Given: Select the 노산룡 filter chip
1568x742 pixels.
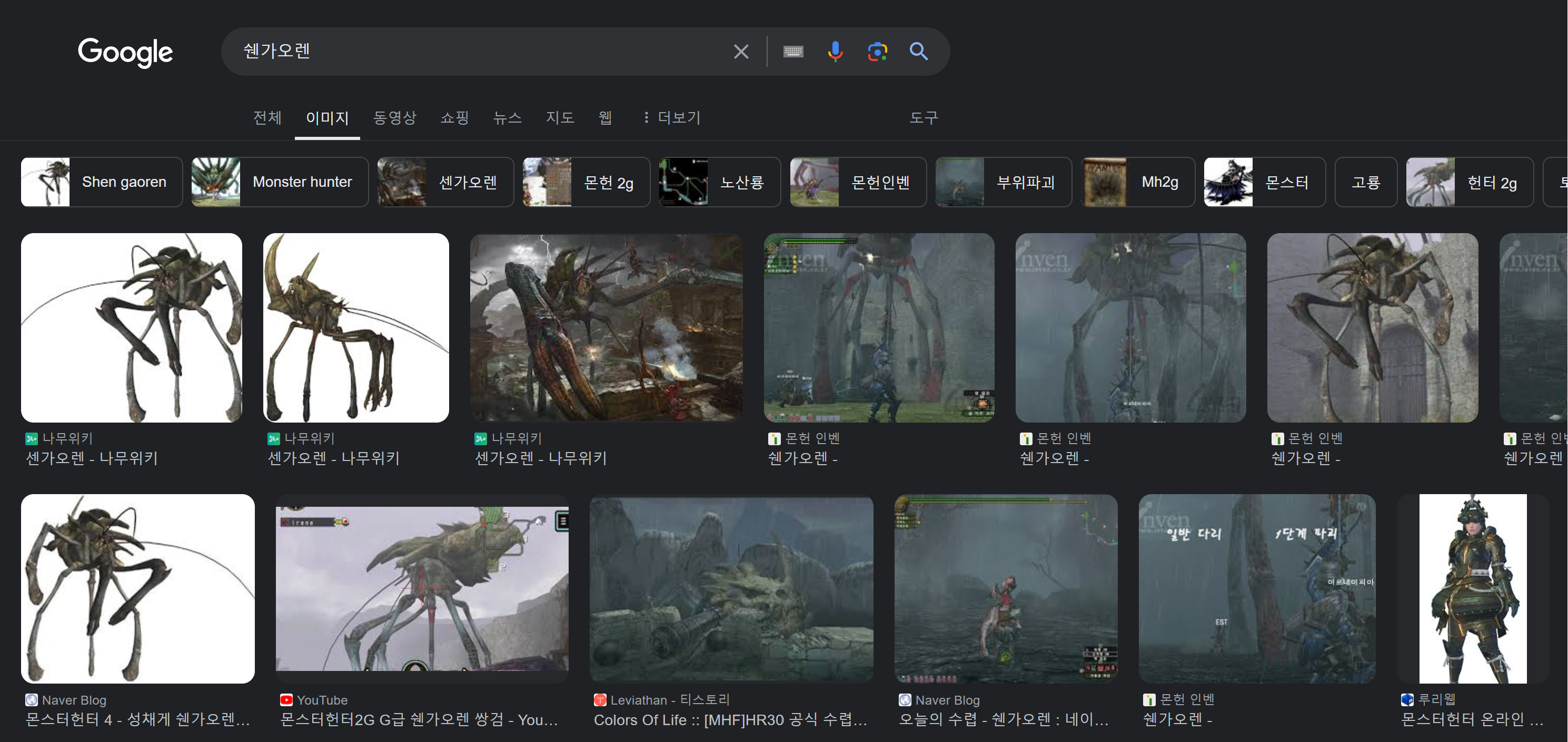Looking at the screenshot, I should pyautogui.click(x=719, y=182).
